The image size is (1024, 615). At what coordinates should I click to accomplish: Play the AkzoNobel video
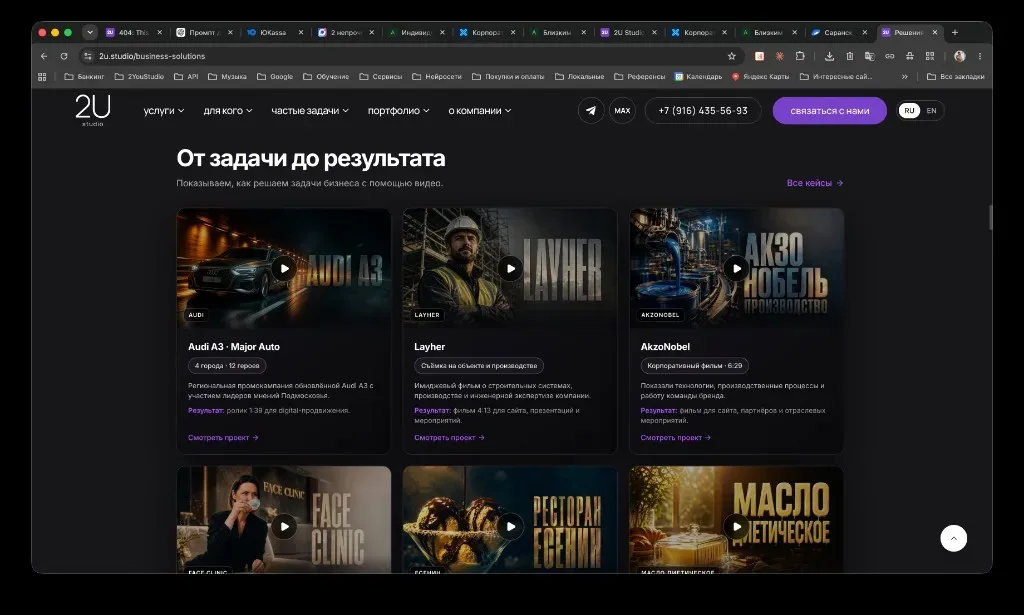pos(736,268)
